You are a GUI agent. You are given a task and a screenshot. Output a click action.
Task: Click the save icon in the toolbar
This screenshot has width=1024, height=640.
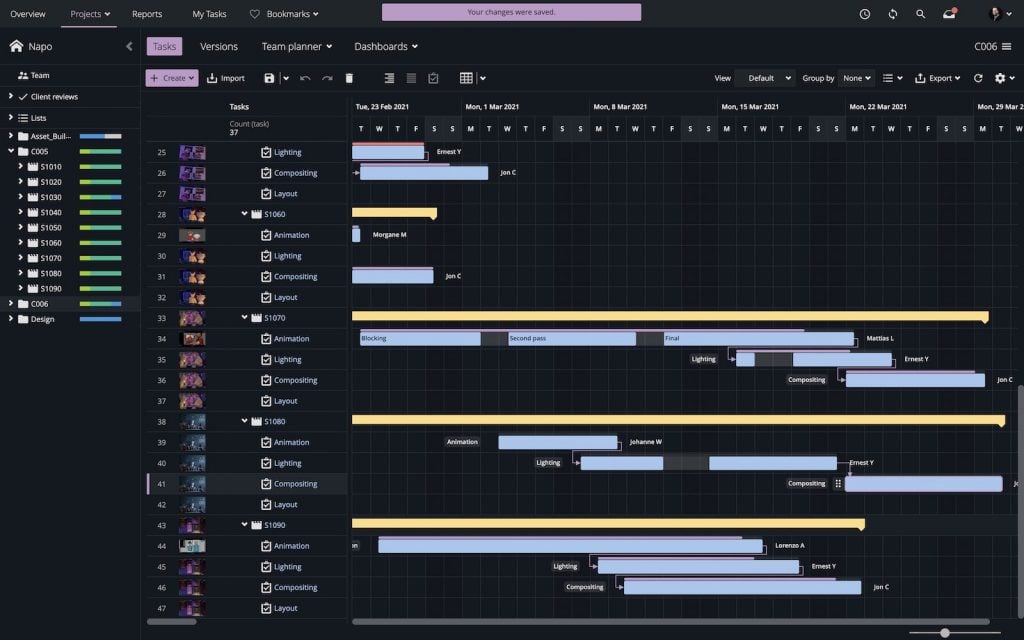pyautogui.click(x=269, y=78)
